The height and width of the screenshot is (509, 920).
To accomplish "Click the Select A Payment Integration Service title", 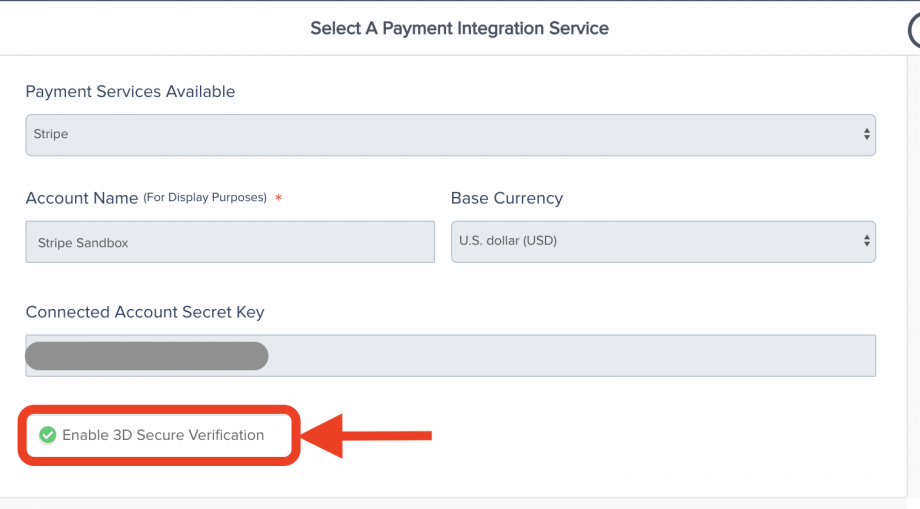I will pos(459,28).
